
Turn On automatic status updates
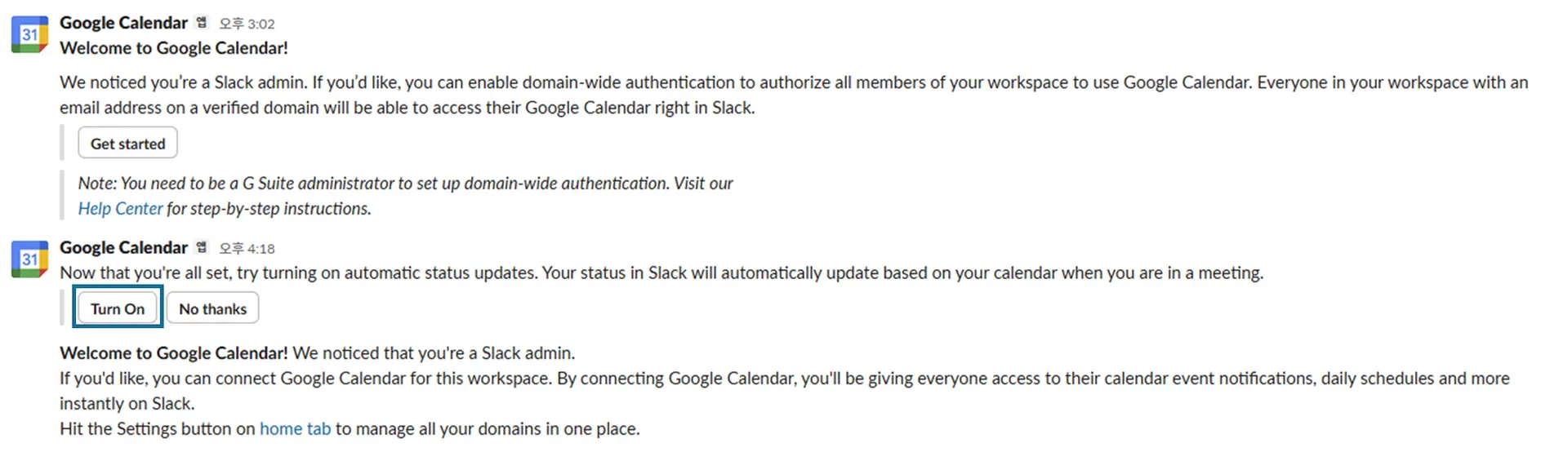118,308
